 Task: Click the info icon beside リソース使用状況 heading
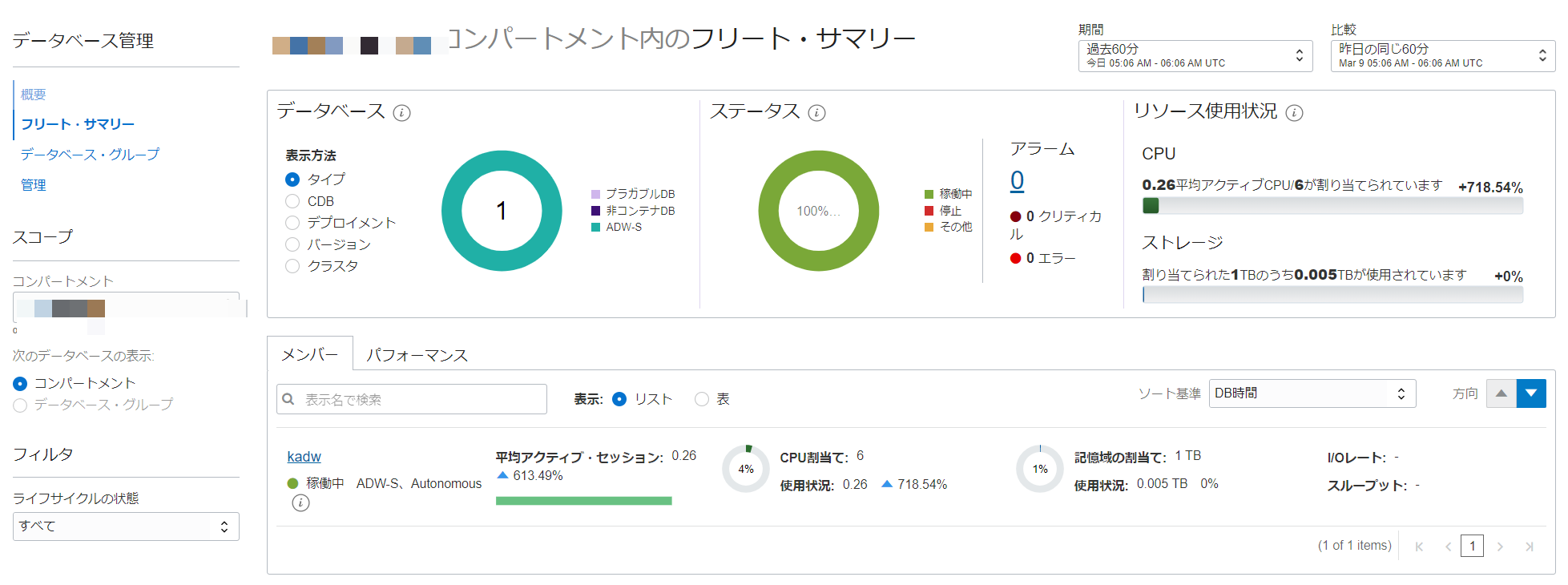tap(1294, 113)
